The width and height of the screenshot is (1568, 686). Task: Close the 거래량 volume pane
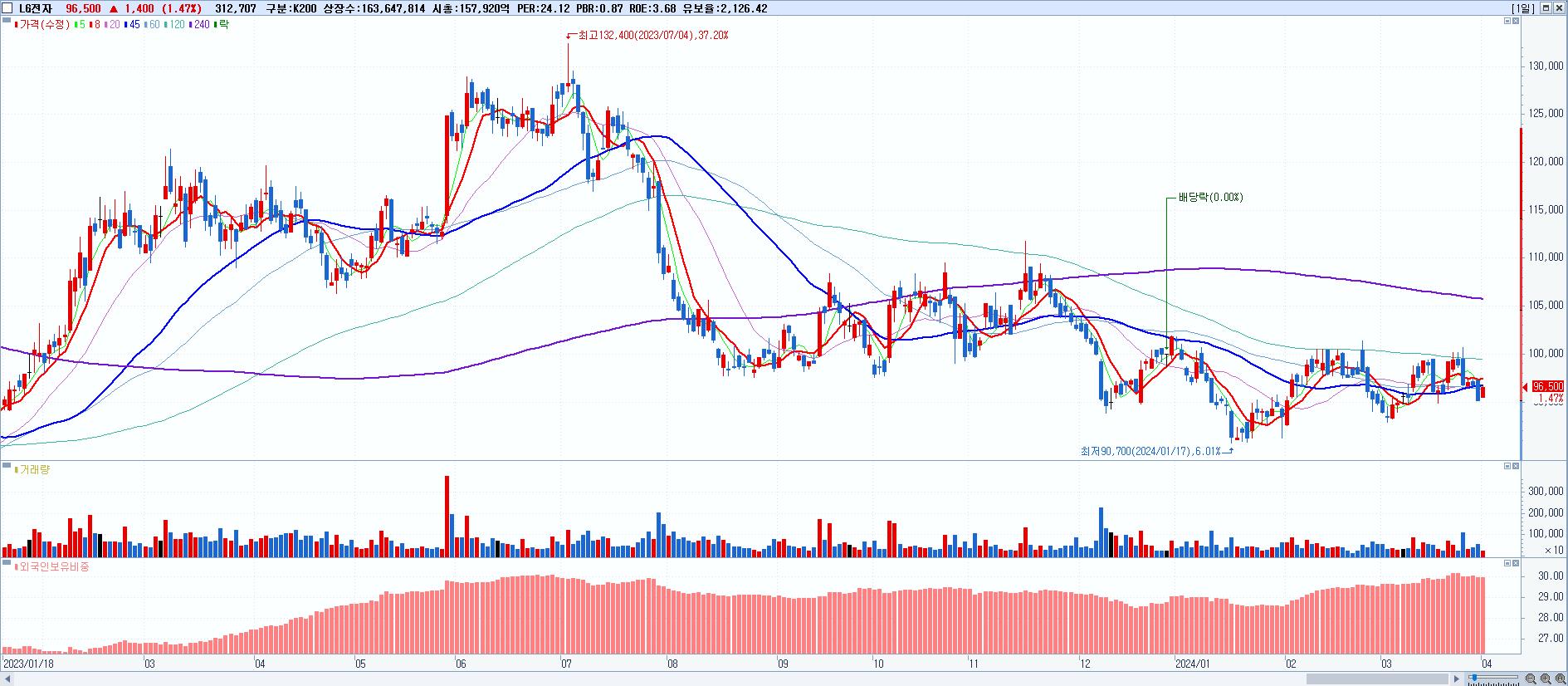click(x=1516, y=467)
